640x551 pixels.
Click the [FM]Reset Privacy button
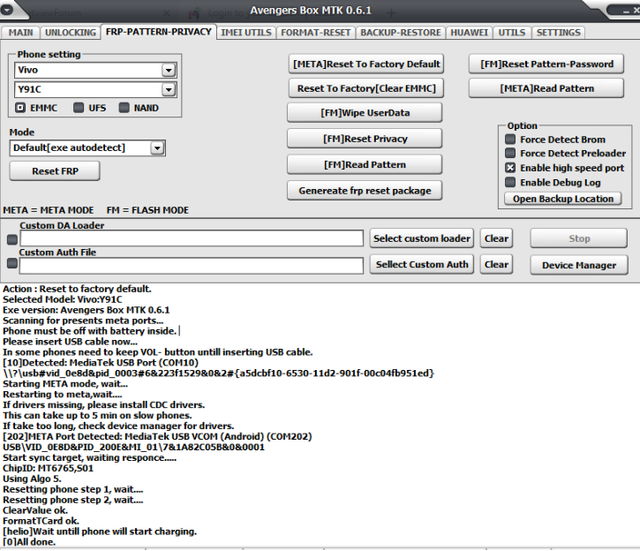pos(364,139)
